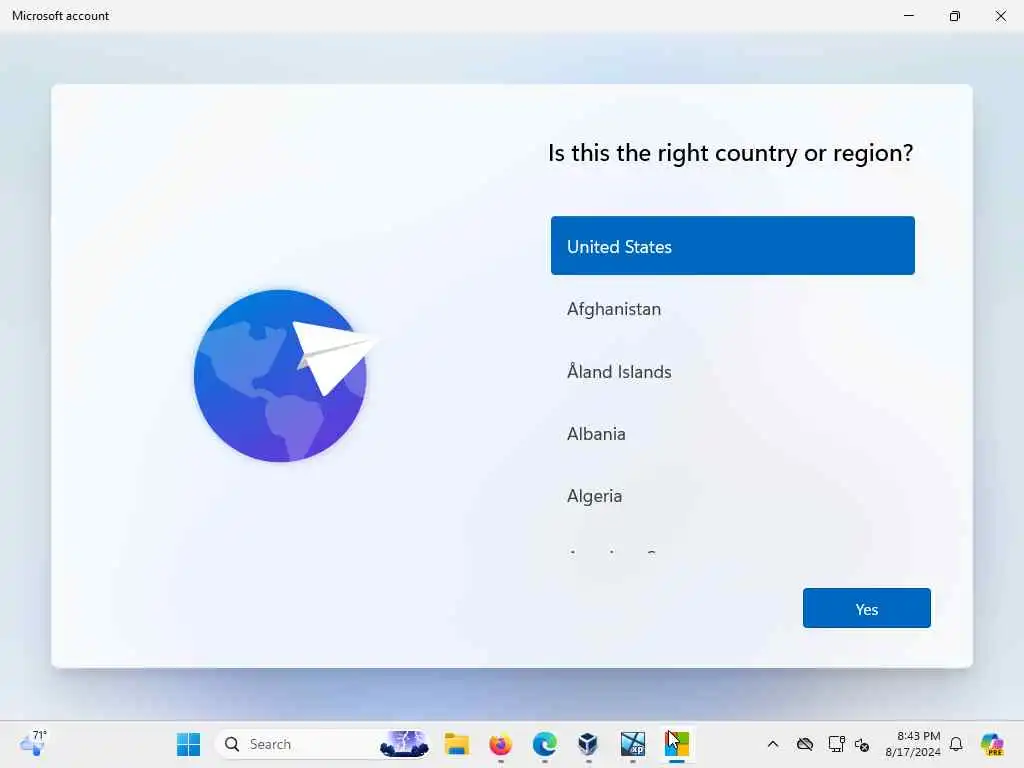Open the weather widget showing 71°
Viewport: 1024px width, 768px height.
[32, 744]
